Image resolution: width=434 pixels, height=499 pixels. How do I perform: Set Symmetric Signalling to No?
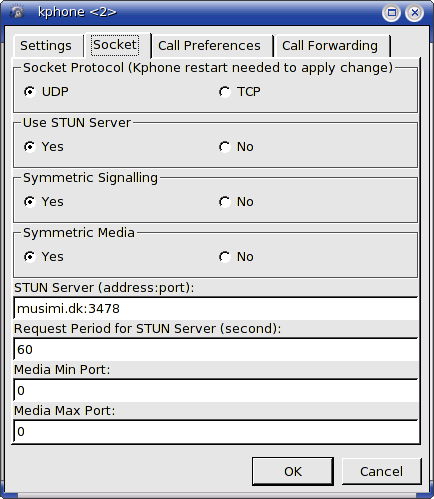pyautogui.click(x=236, y=202)
